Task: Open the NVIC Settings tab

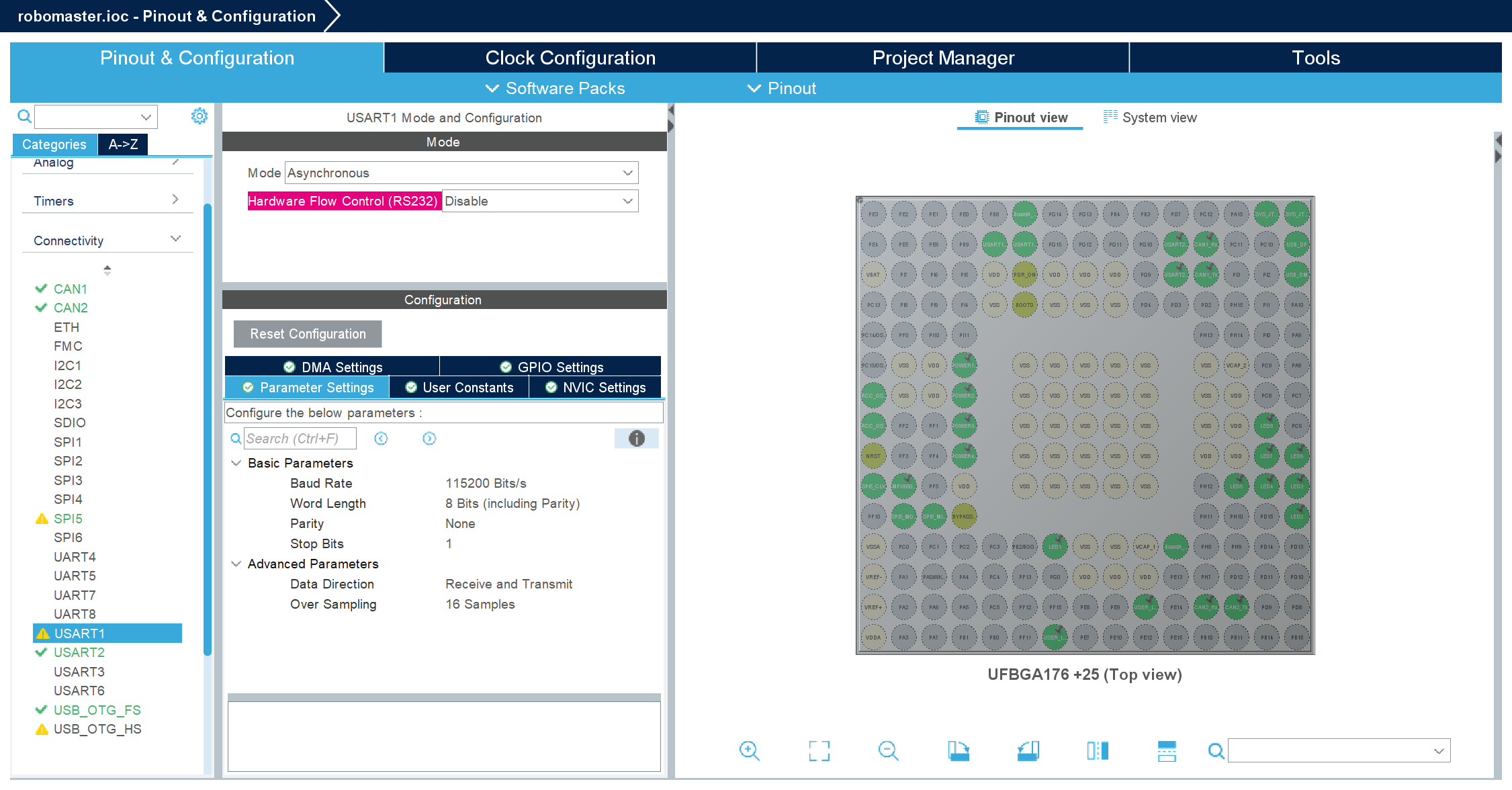Action: pyautogui.click(x=595, y=388)
